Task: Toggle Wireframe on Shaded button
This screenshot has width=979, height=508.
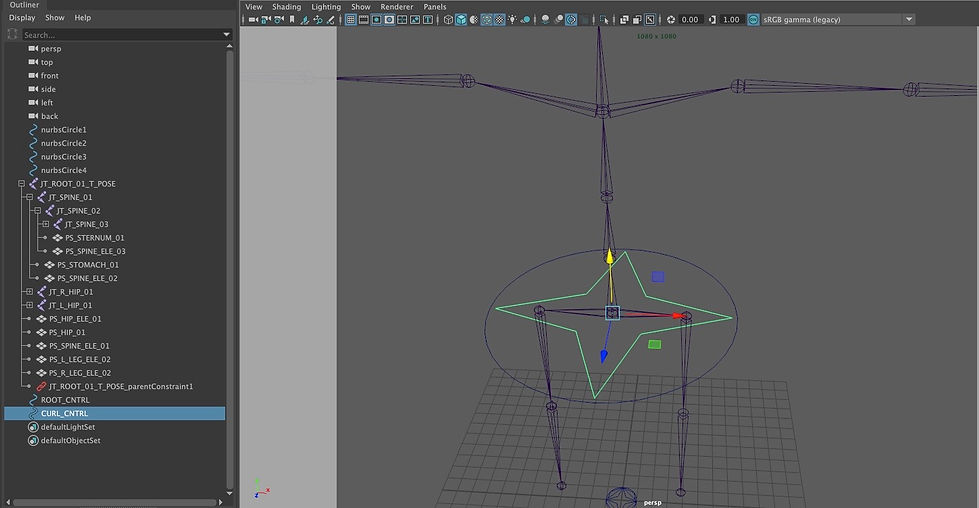Action: pyautogui.click(x=486, y=19)
